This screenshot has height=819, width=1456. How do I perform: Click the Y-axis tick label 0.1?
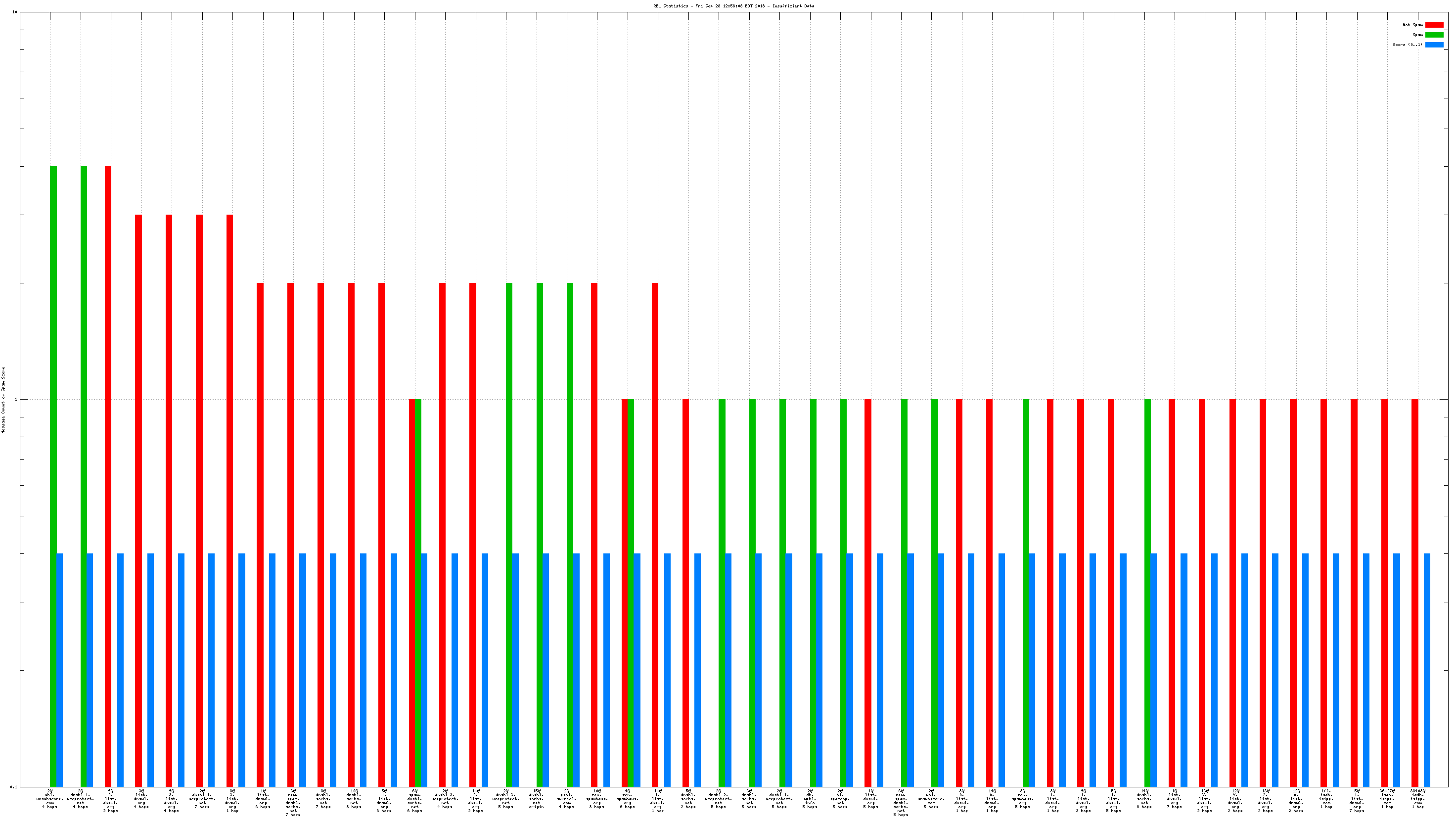pyautogui.click(x=13, y=787)
